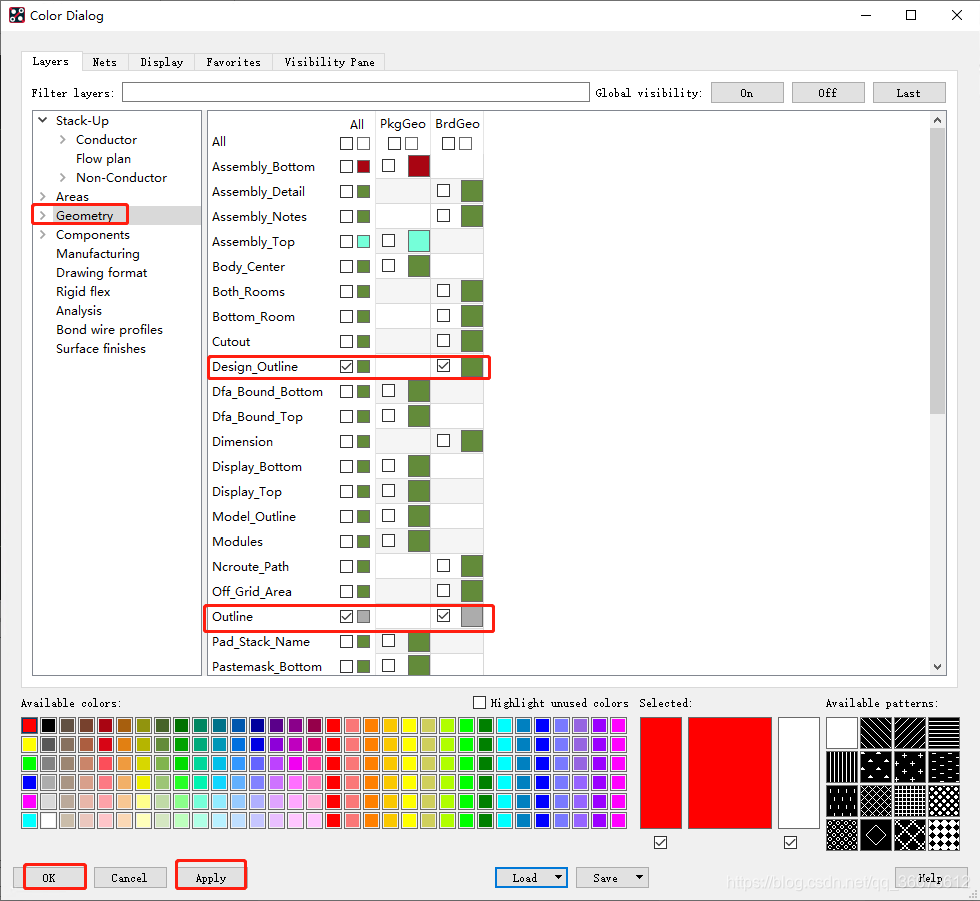Confirm with the OK button
The height and width of the screenshot is (901, 980).
[49, 877]
